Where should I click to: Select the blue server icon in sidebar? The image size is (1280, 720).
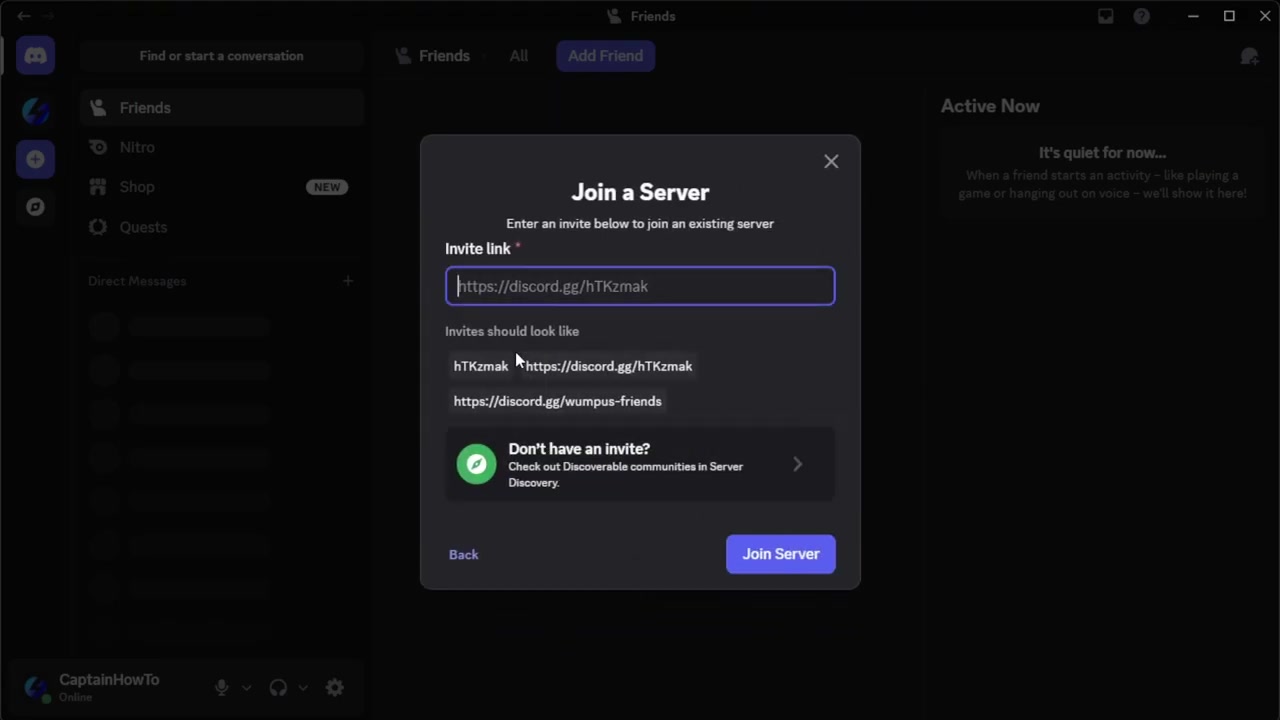click(35, 110)
